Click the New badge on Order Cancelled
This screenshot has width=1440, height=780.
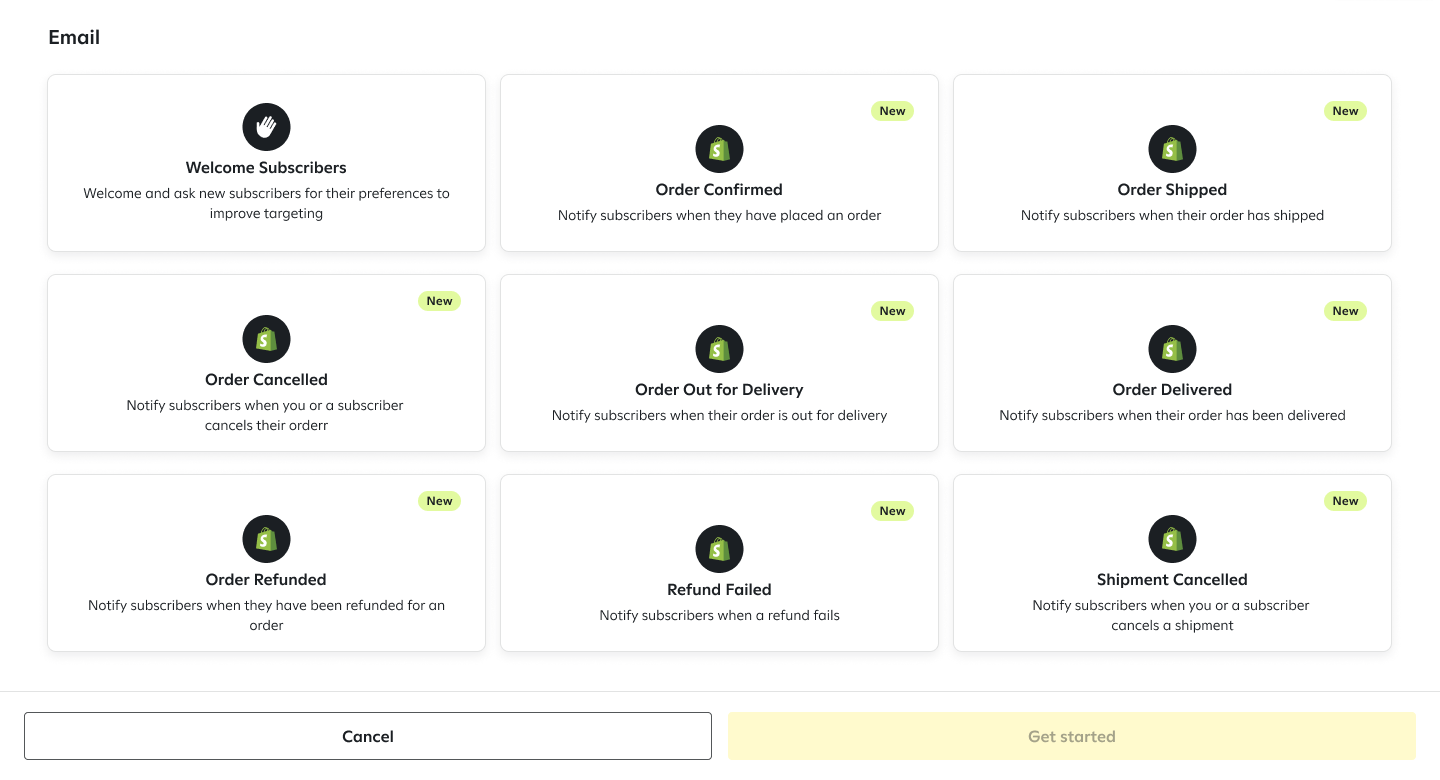click(x=439, y=301)
